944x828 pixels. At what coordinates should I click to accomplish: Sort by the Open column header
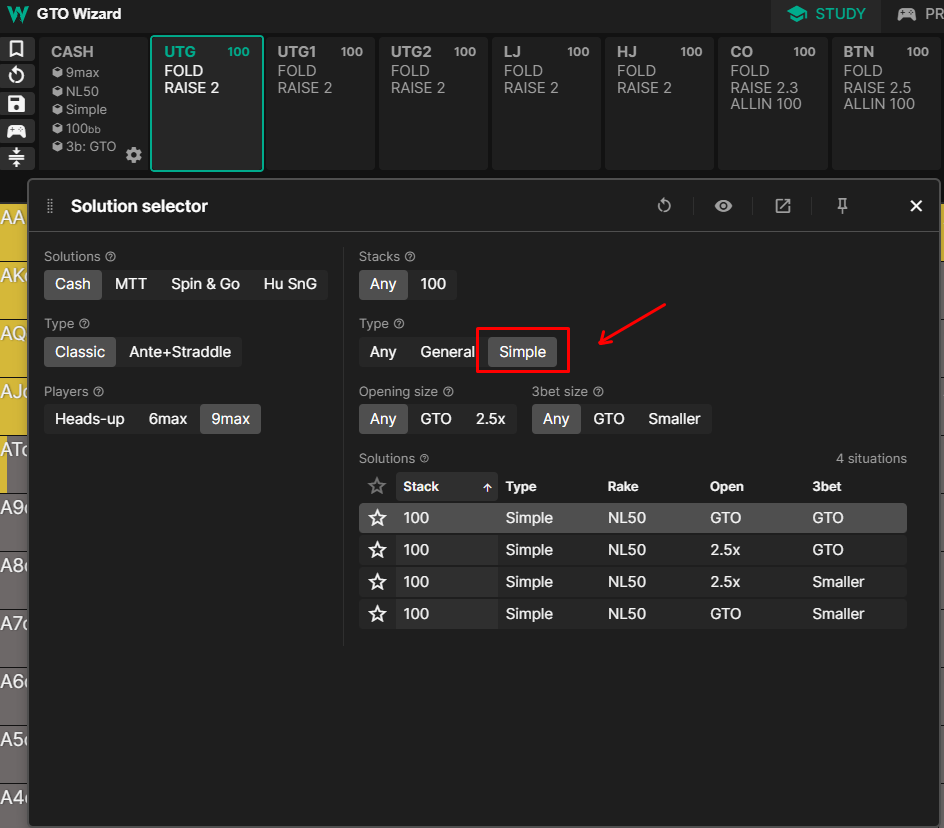727,487
